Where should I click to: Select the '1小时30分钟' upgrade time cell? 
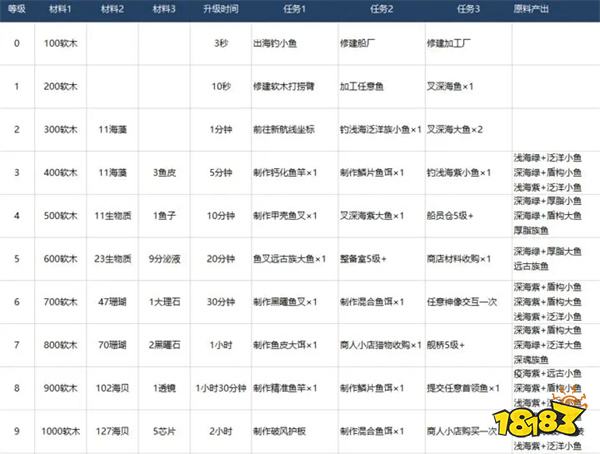click(x=221, y=388)
